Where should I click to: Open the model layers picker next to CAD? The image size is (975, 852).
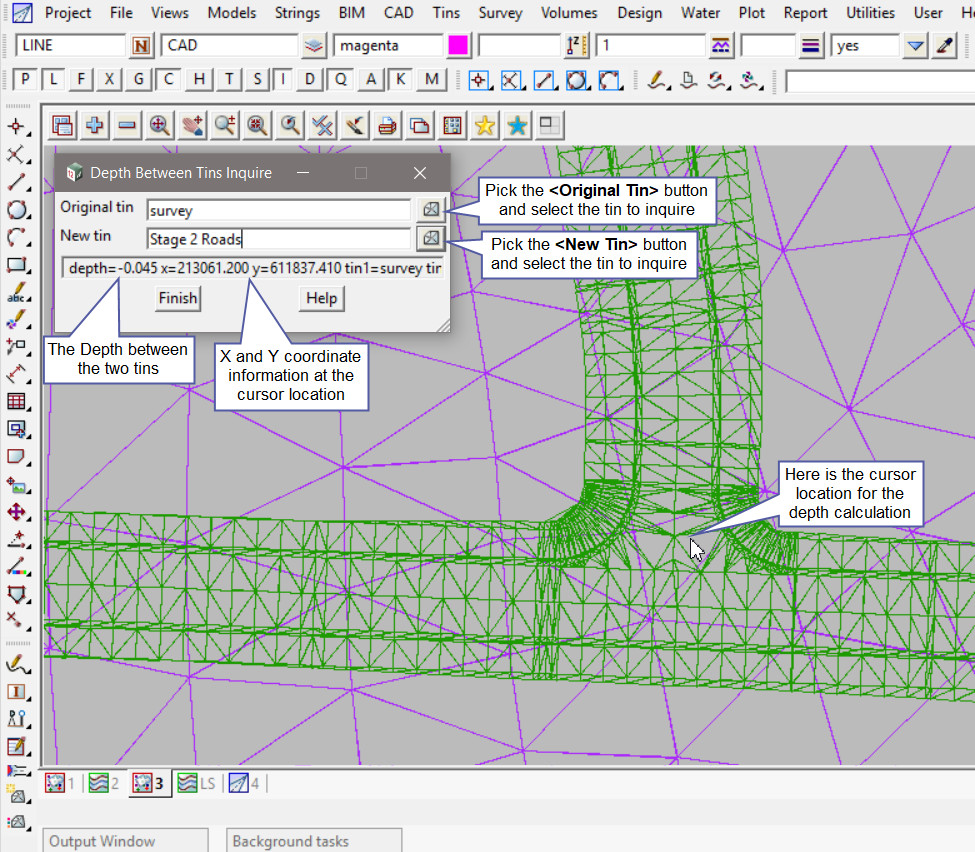tap(314, 46)
